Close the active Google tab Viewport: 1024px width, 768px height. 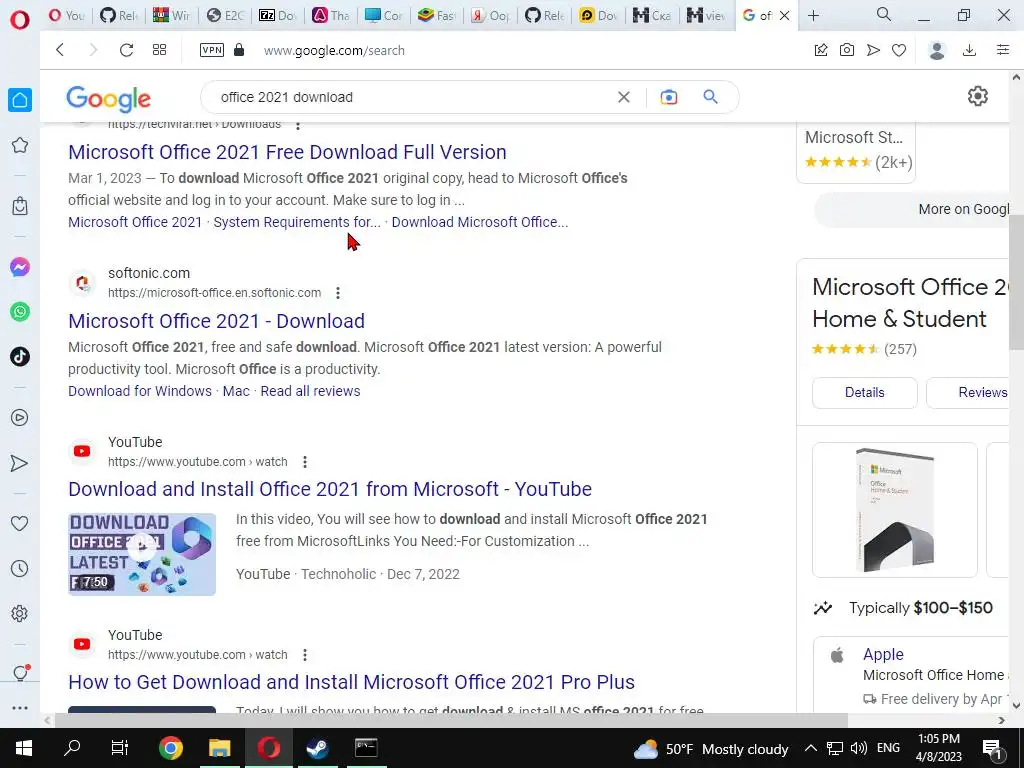click(785, 16)
